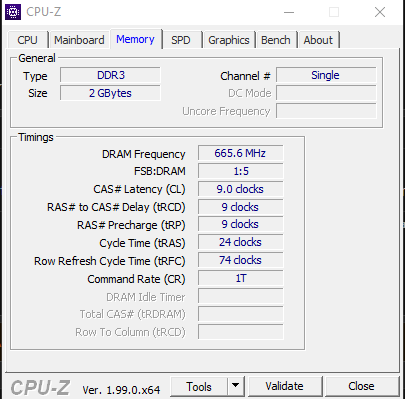Select the Memory tab
405x399 pixels.
[x=135, y=39]
